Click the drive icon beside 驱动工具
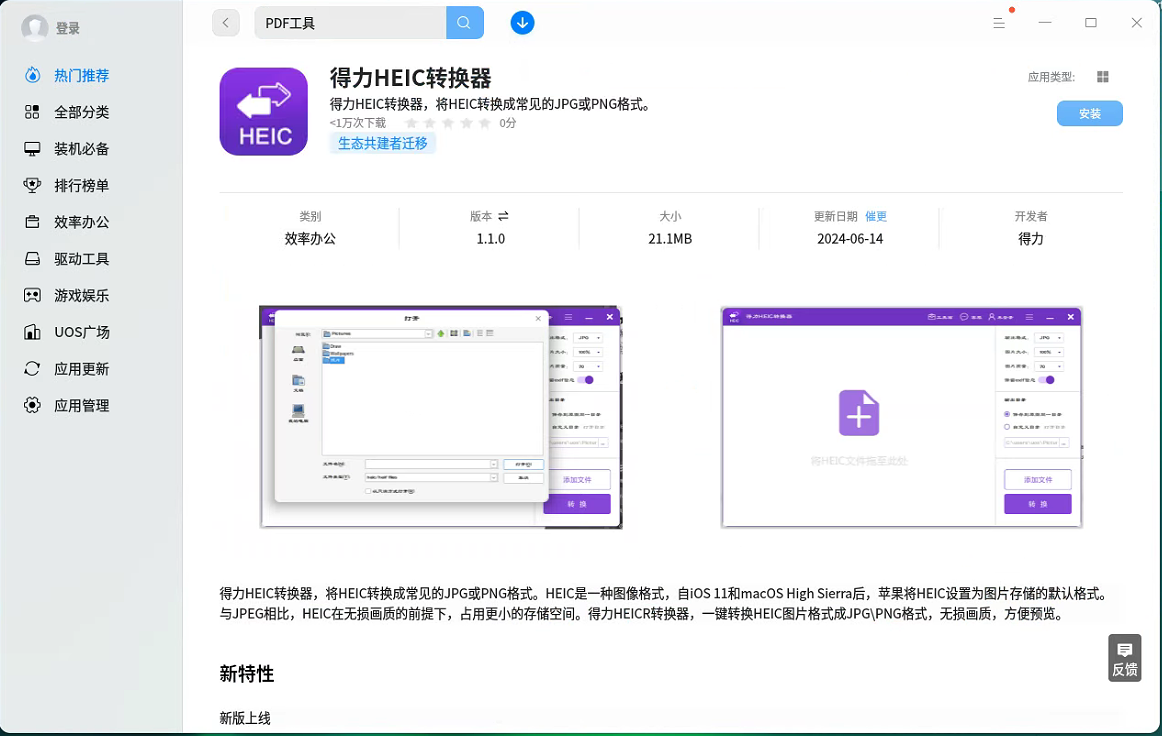 32,259
